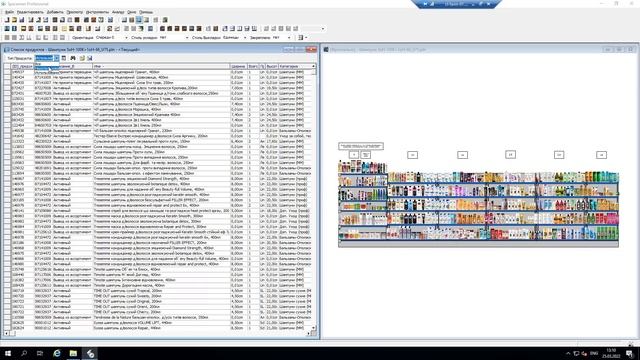
Task: Click the vertical scrollbar of the product list
Action: (x=314, y=197)
